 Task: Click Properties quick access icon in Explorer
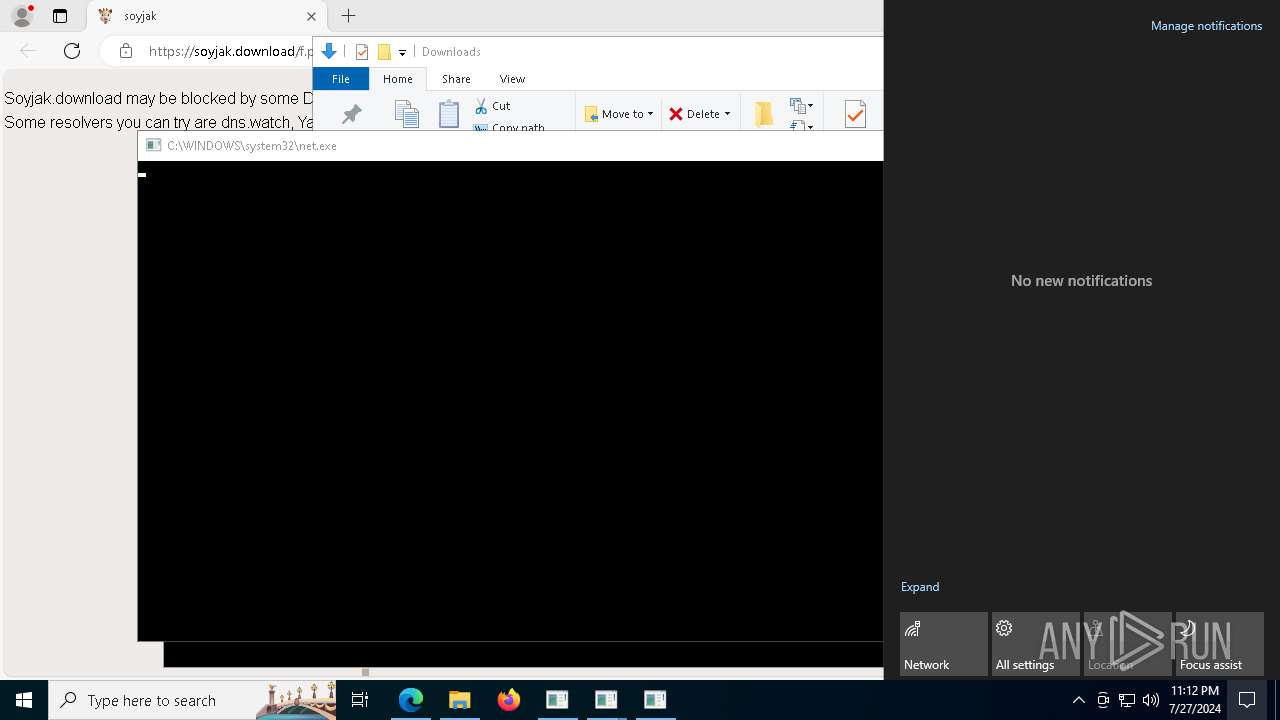[x=362, y=52]
